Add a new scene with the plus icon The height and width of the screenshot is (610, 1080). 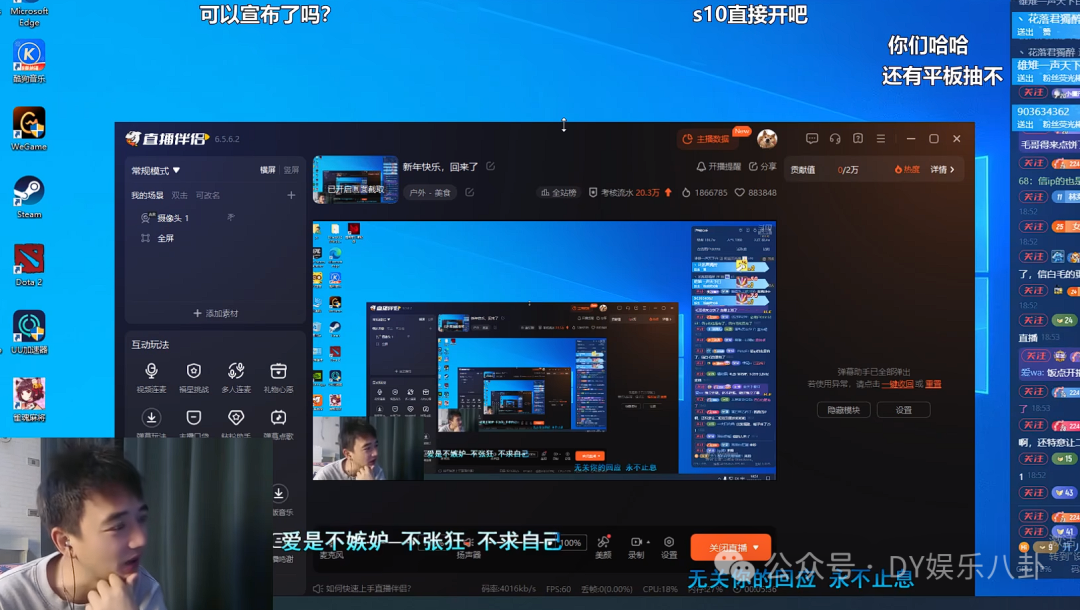tap(291, 196)
